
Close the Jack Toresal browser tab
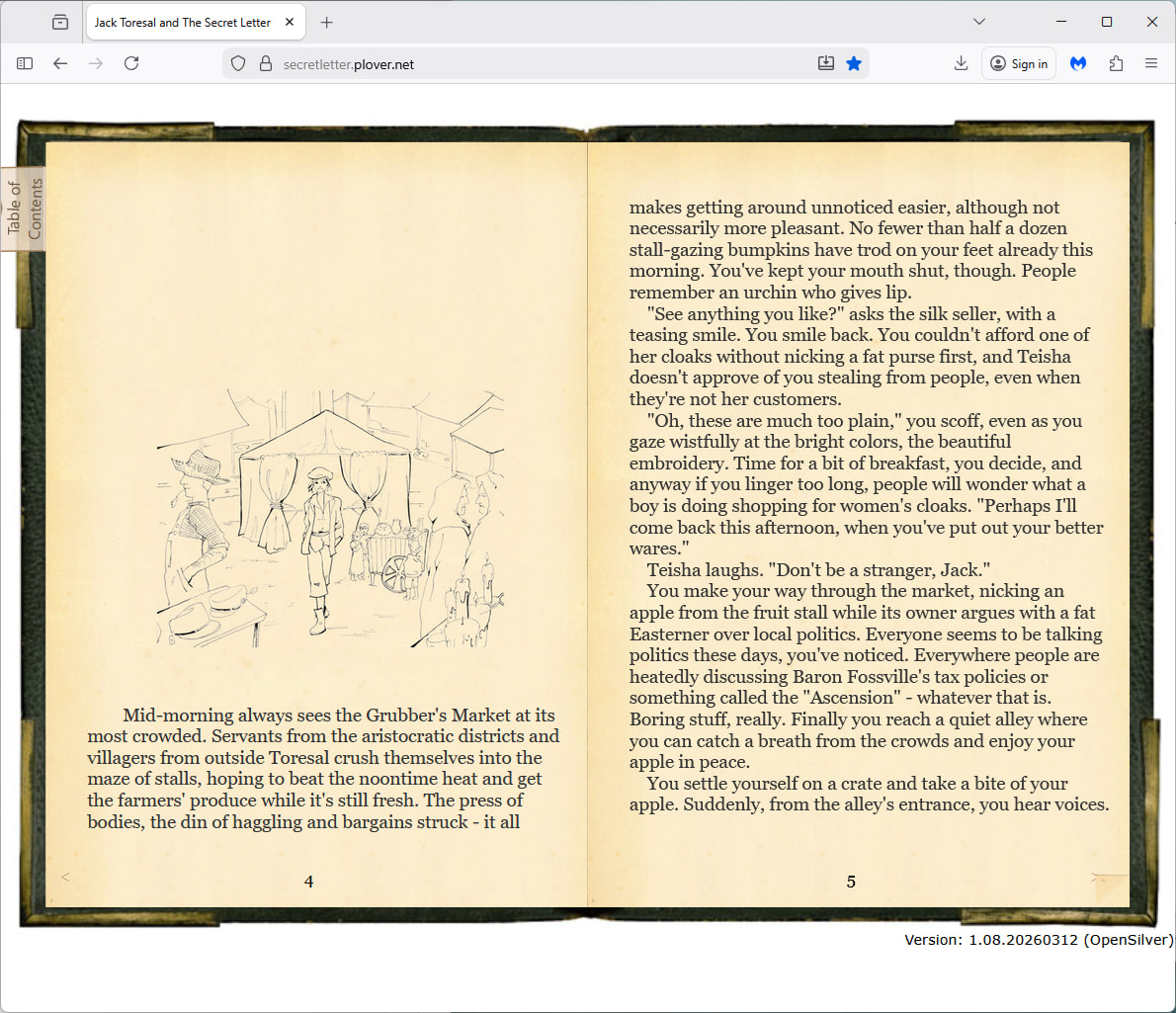point(290,22)
